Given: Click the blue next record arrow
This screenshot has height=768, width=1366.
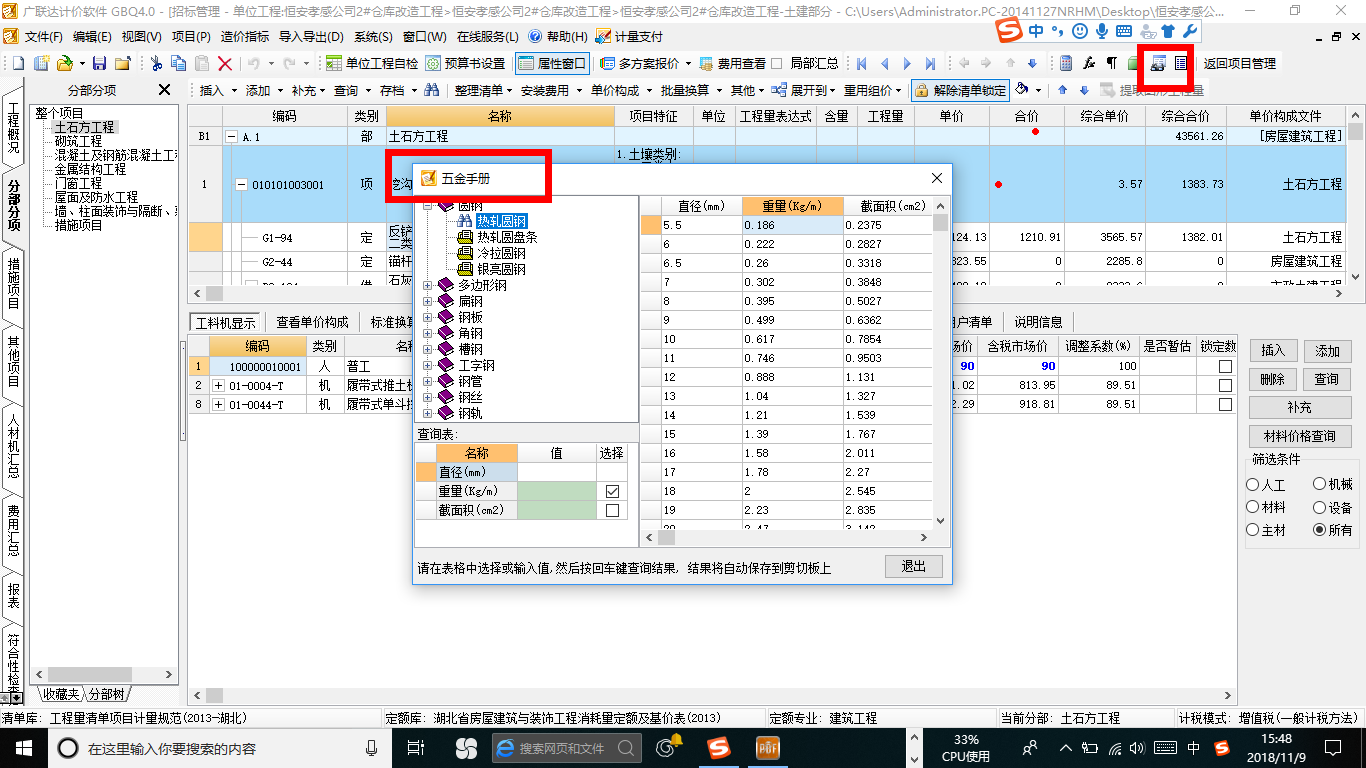Looking at the screenshot, I should click(x=907, y=63).
